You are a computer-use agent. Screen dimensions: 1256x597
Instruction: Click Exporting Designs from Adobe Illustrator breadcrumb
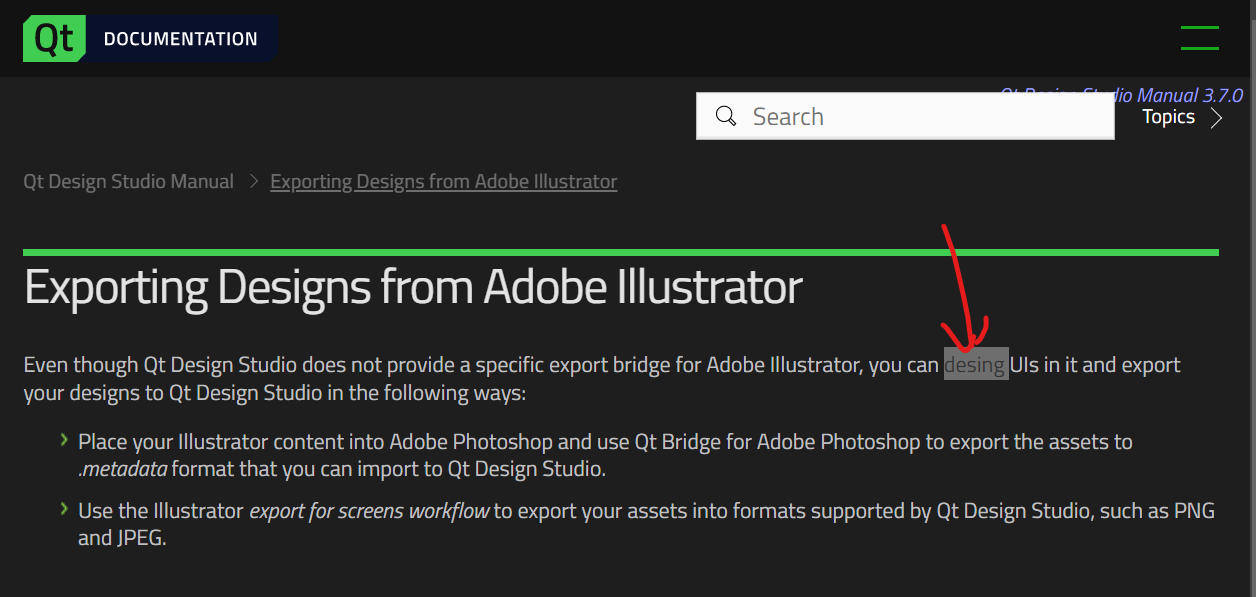click(443, 181)
